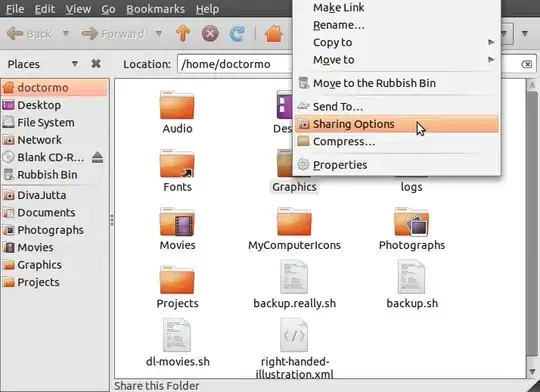Select doctormo home in Places sidebar
Viewport: 540px width, 392px height.
[x=54, y=88]
